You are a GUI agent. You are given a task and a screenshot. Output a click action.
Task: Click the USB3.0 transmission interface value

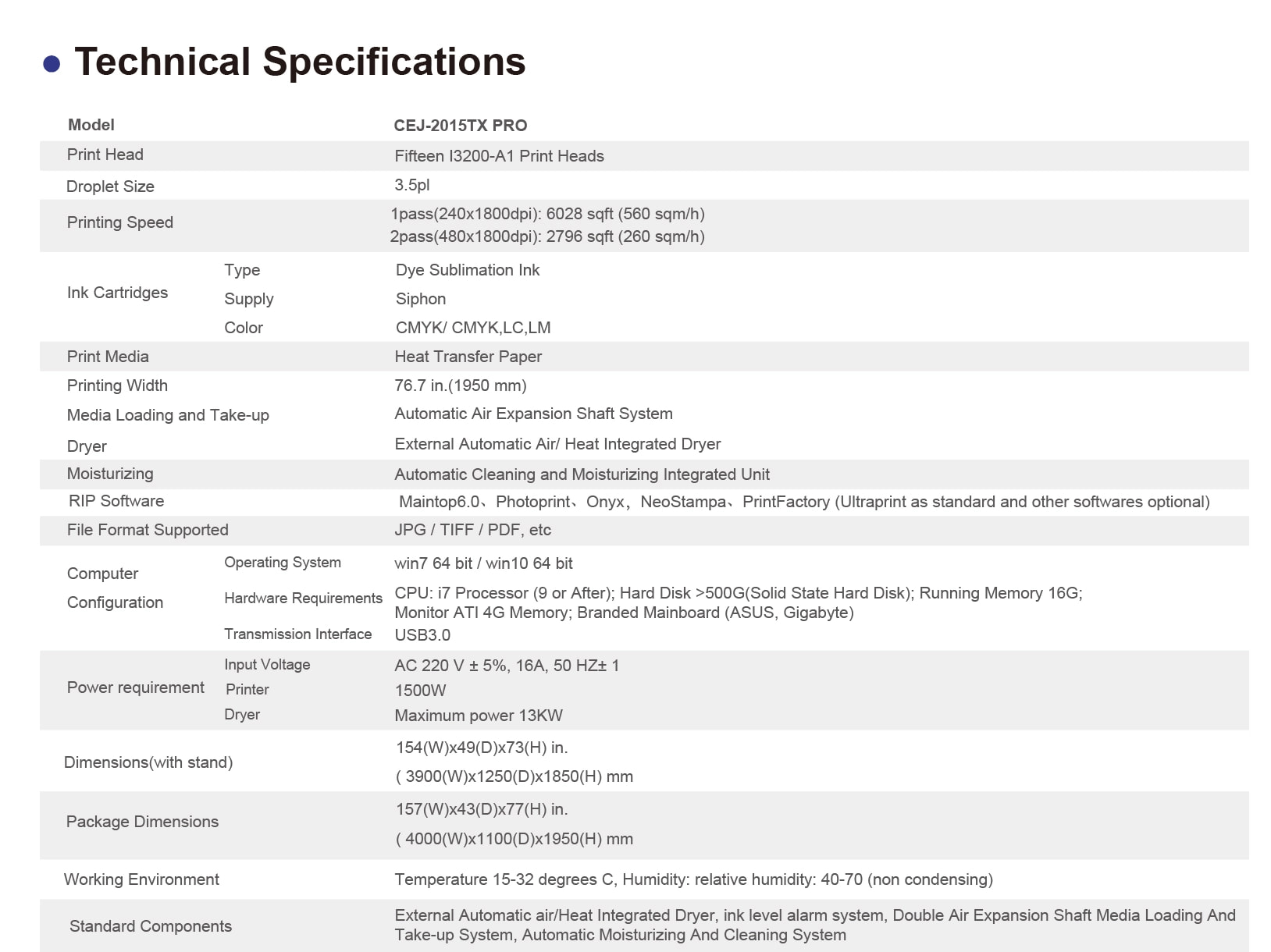(422, 635)
